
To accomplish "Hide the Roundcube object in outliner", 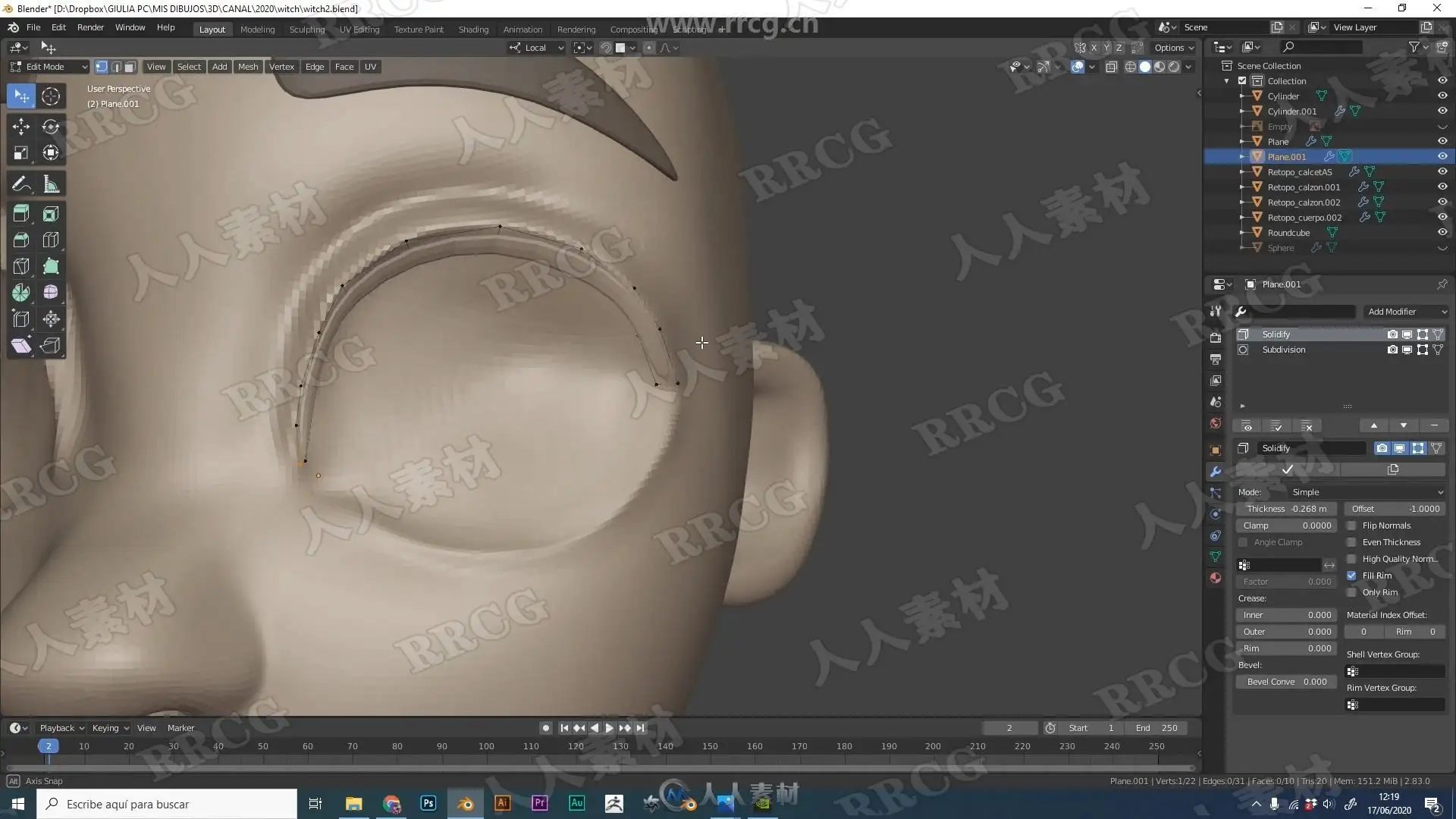I will [x=1442, y=233].
